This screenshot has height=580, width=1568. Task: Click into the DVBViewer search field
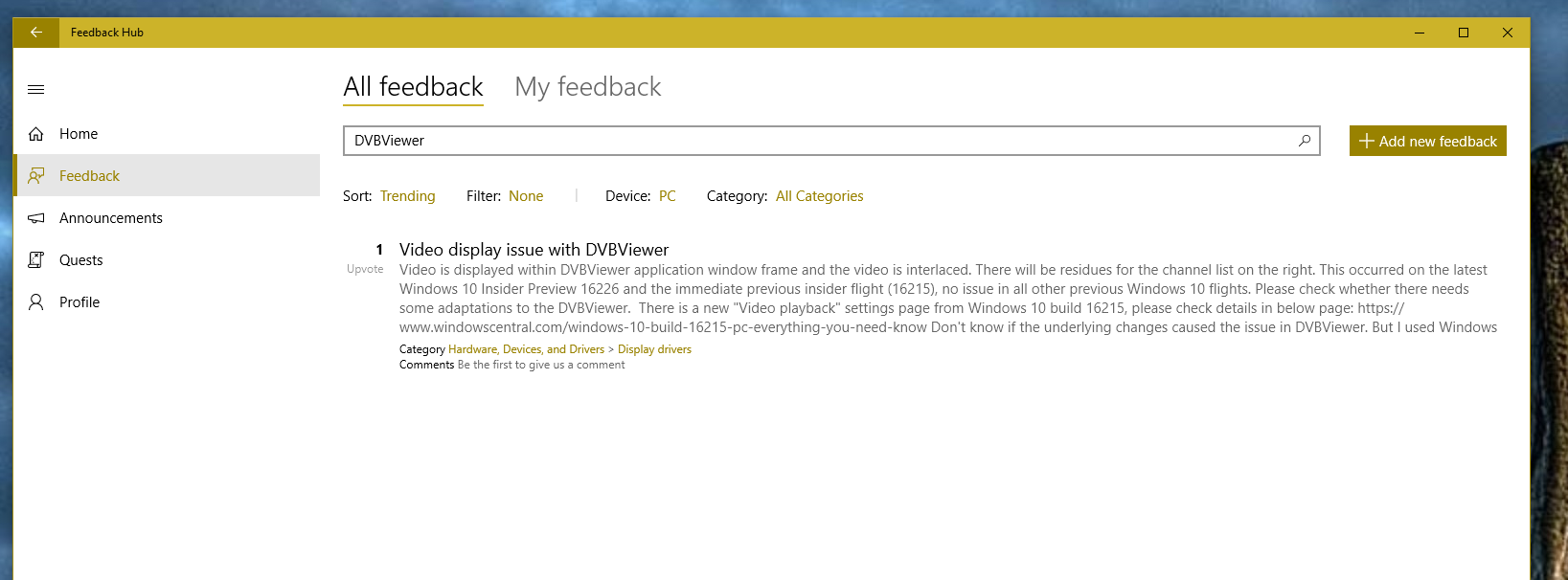831,141
